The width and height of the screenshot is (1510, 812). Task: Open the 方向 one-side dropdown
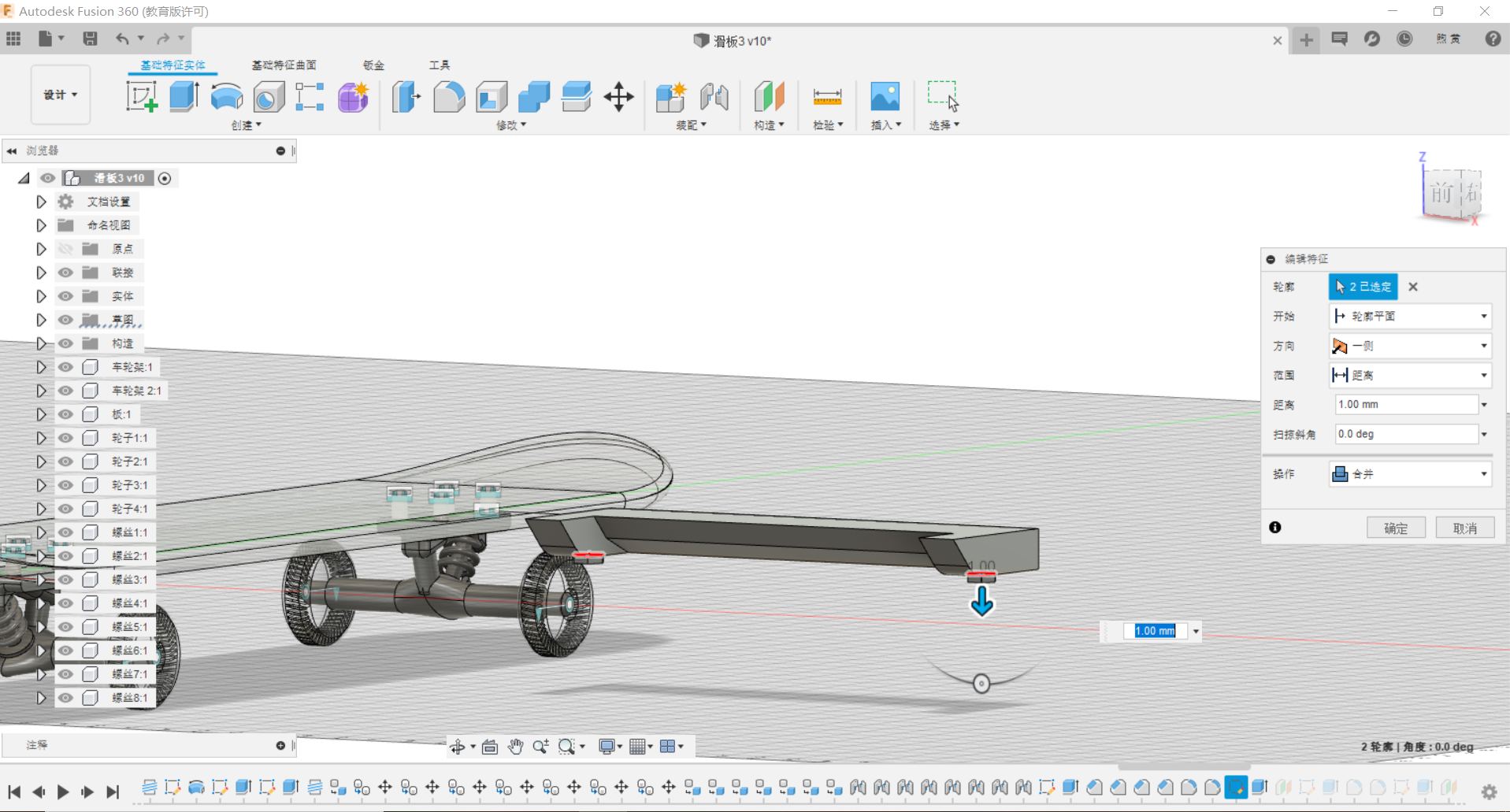(1410, 346)
